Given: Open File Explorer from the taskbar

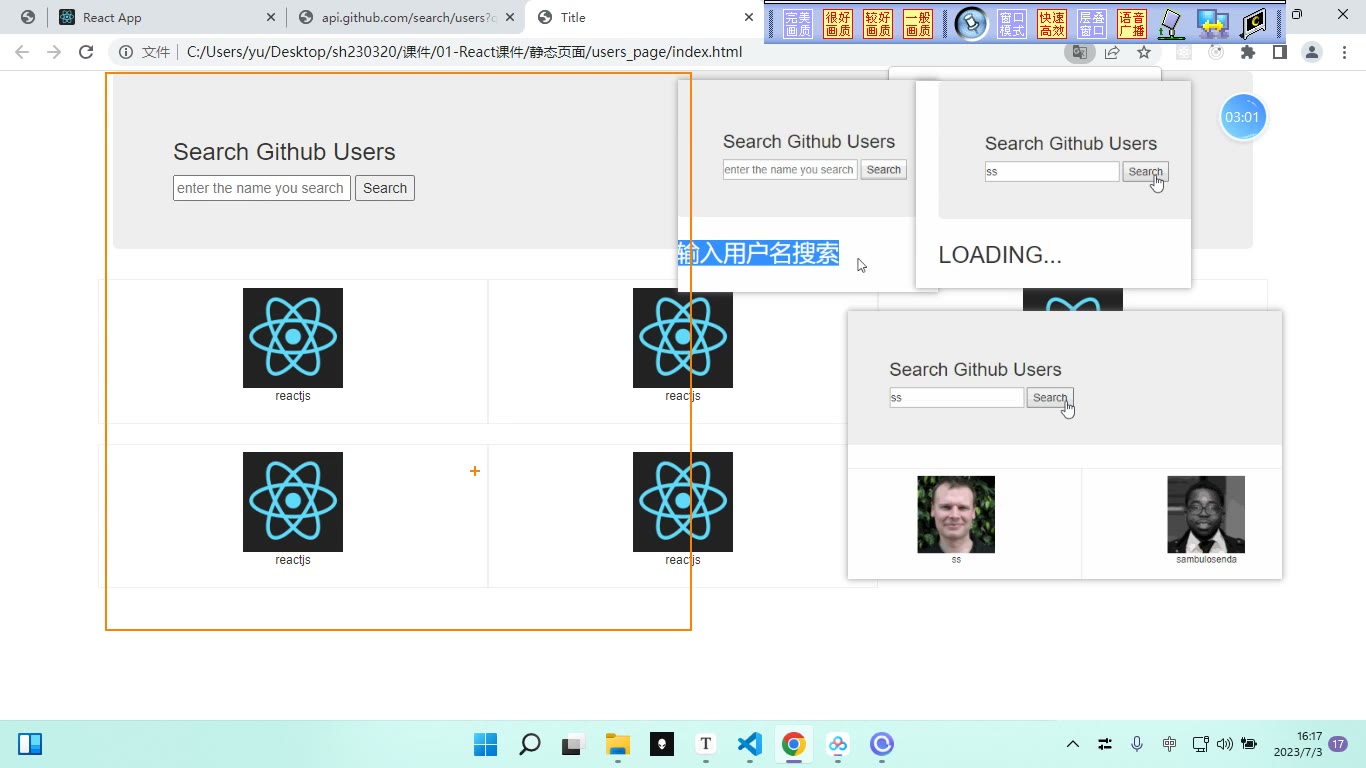Looking at the screenshot, I should pos(618,744).
